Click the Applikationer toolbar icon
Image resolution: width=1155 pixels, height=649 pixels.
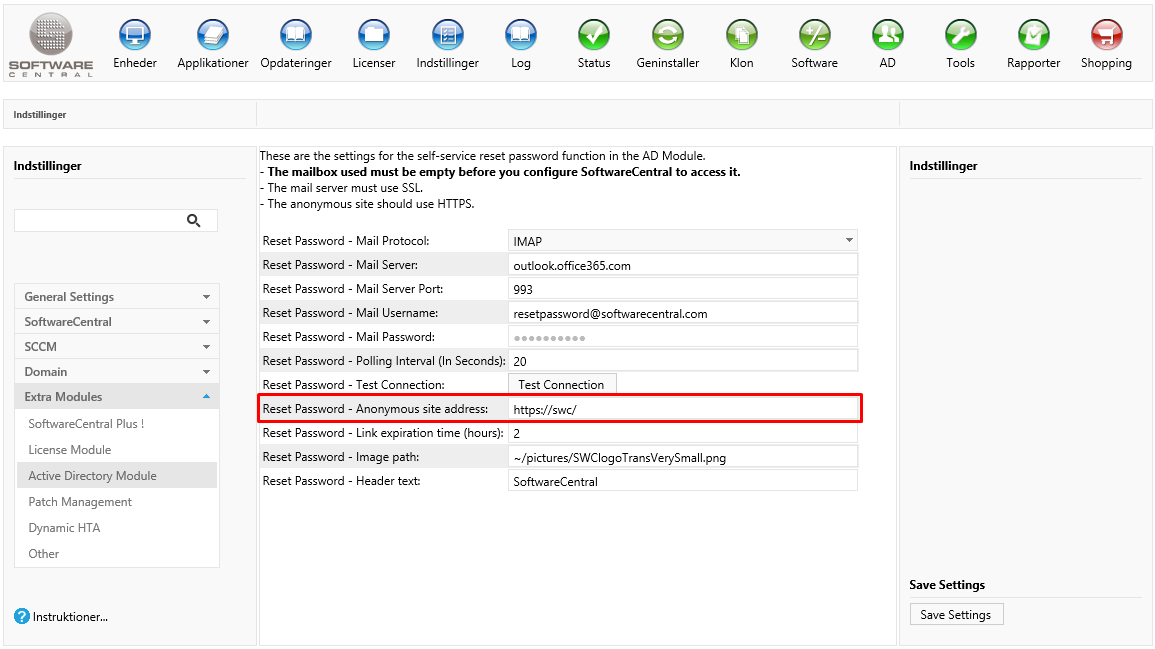213,36
